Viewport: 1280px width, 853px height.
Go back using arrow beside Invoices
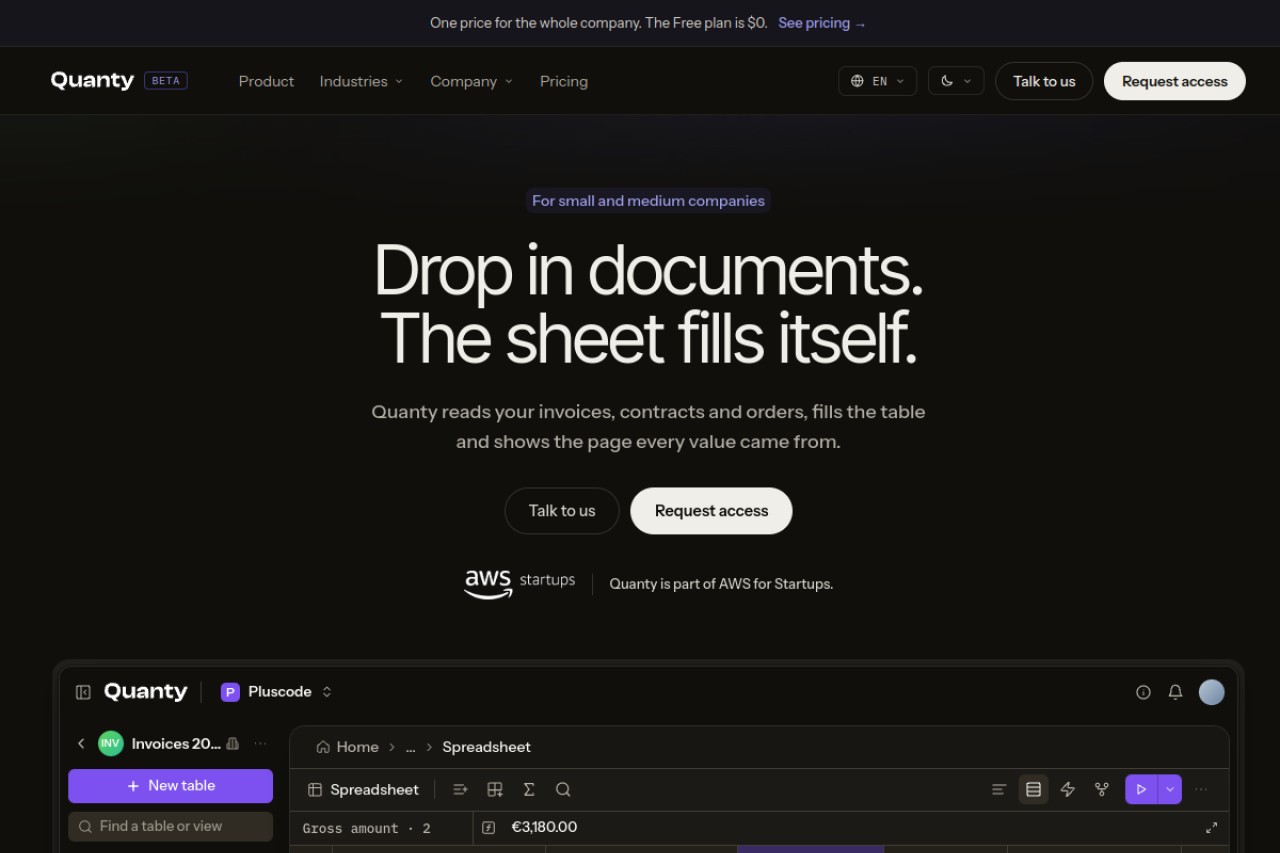pos(81,744)
